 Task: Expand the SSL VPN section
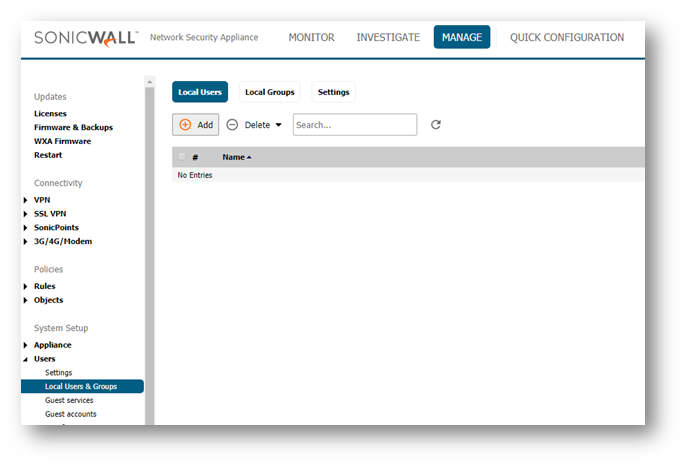pyautogui.click(x=26, y=214)
